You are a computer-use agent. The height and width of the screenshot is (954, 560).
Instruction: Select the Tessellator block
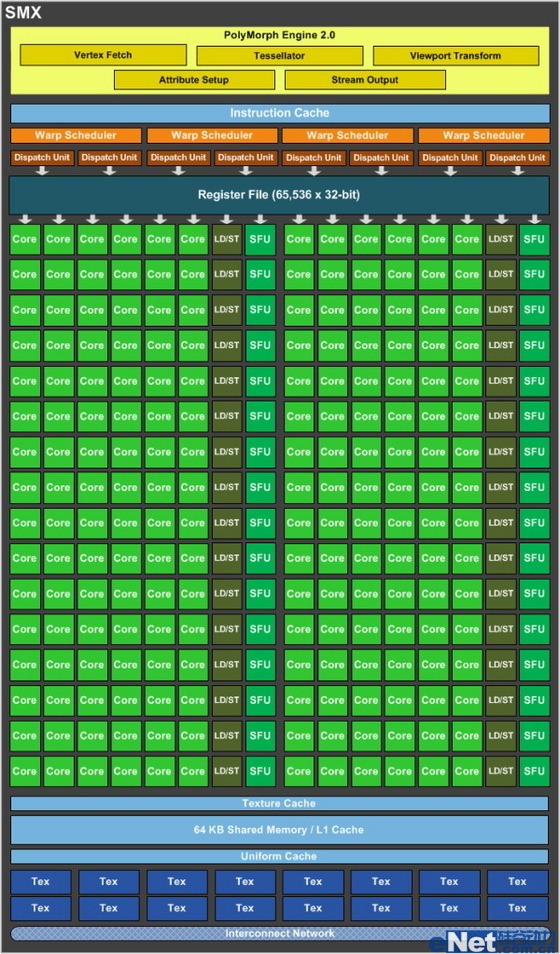(x=279, y=55)
